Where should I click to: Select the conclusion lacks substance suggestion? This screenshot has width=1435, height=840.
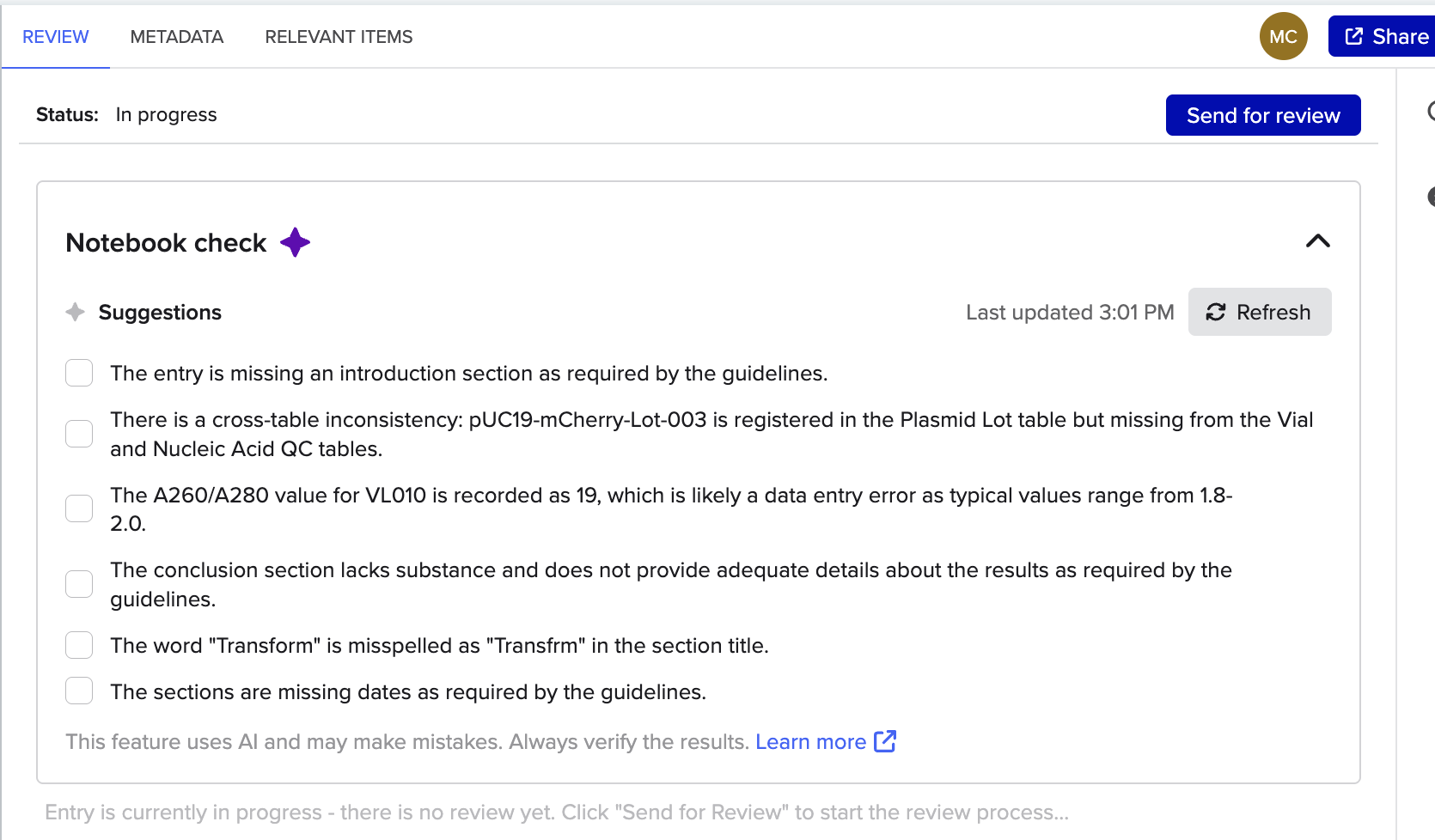point(79,584)
